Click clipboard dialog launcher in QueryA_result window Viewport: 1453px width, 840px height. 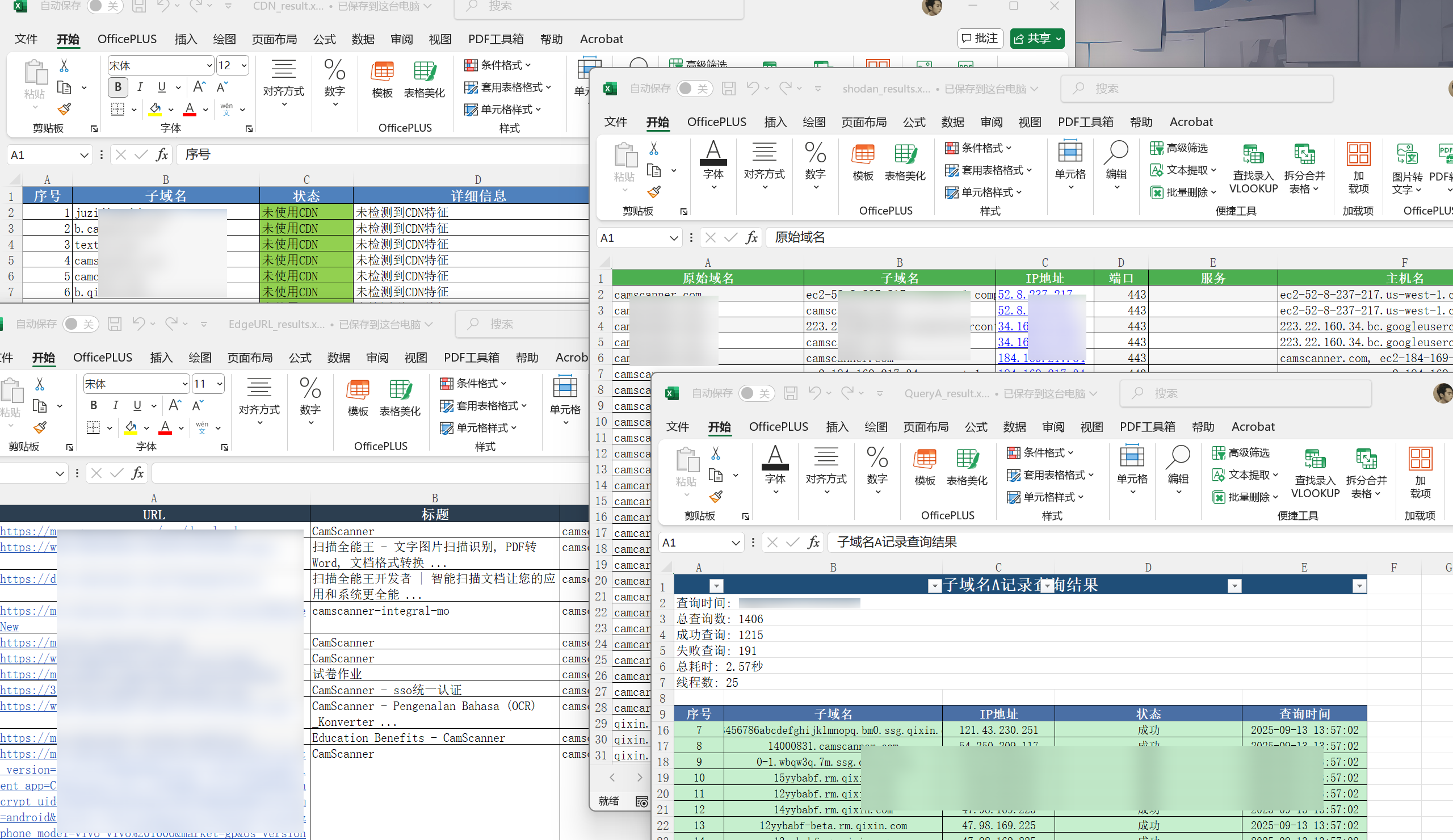(x=746, y=516)
